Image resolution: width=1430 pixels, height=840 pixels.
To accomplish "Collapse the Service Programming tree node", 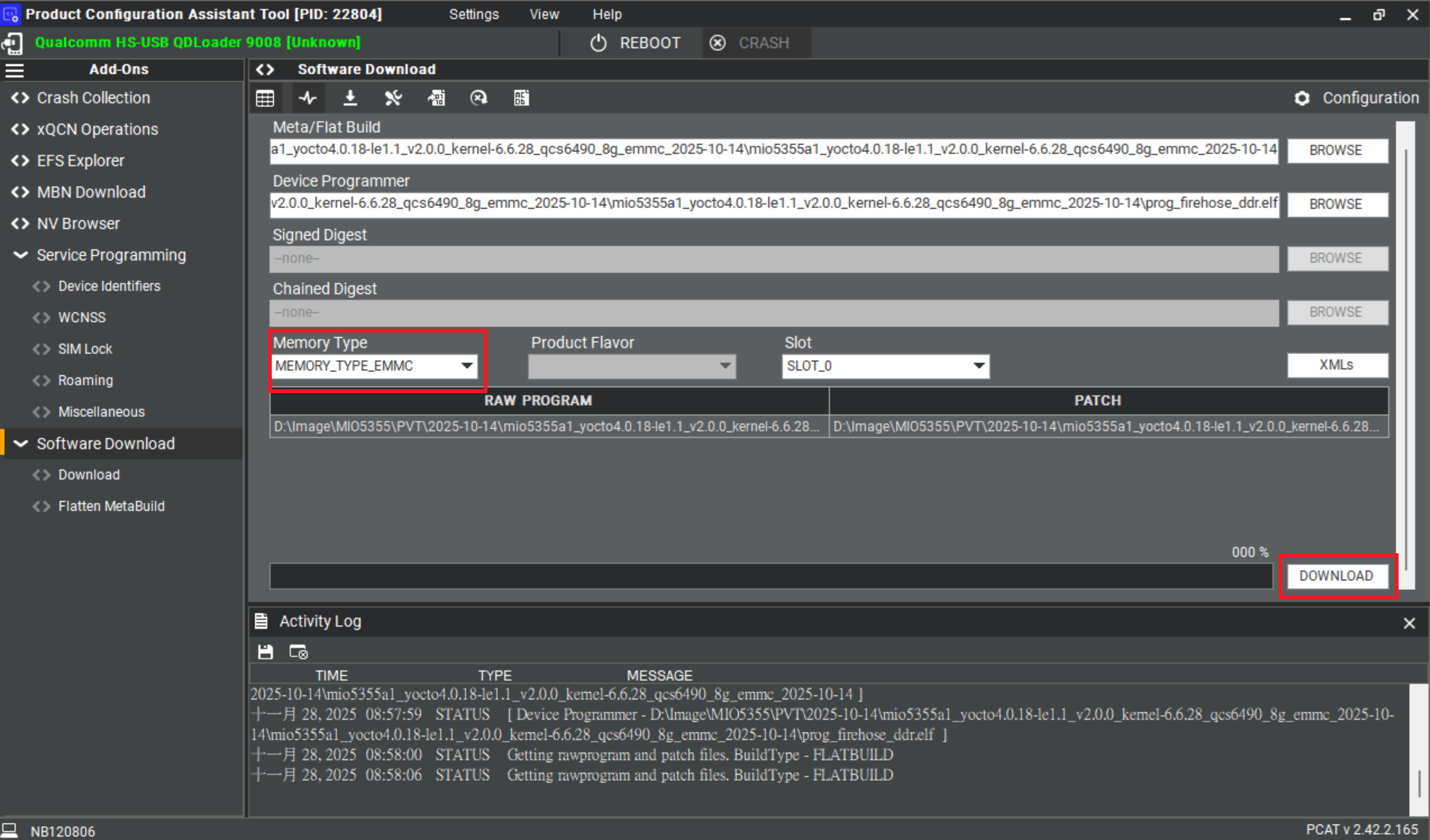I will (x=21, y=255).
